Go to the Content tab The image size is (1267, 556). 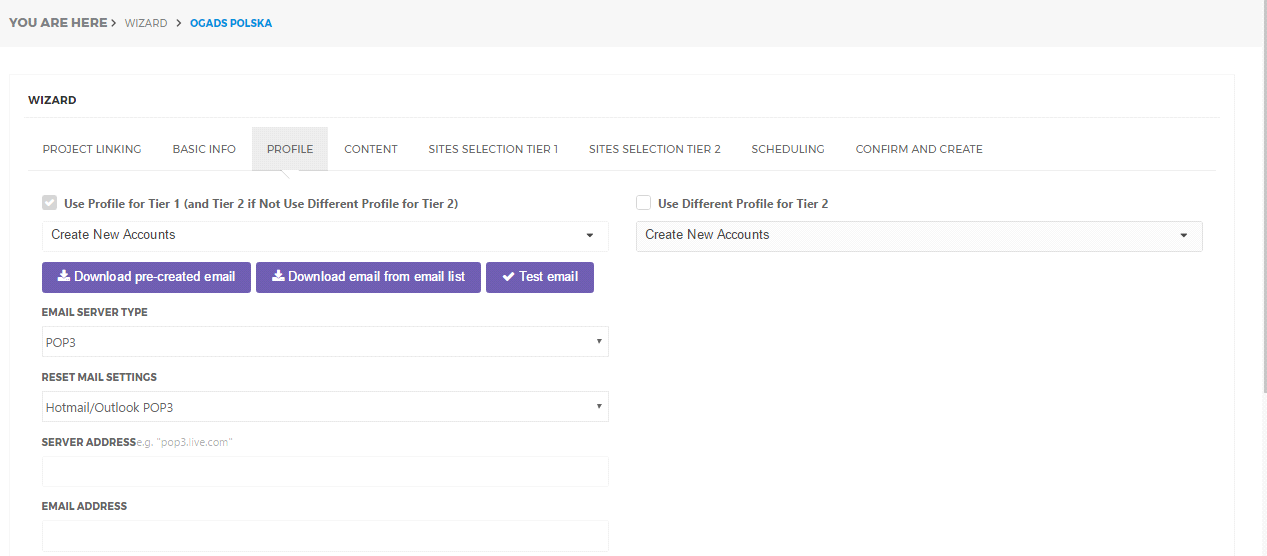tap(371, 149)
